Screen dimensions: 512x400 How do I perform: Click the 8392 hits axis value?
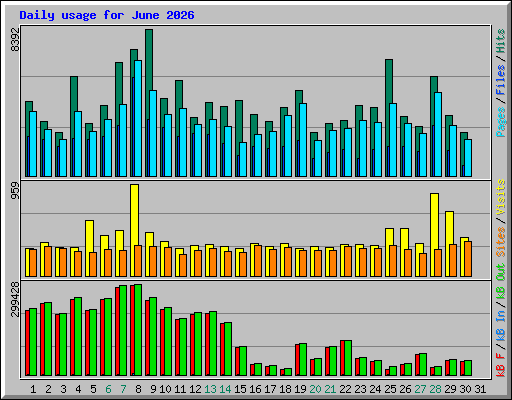coord(15,39)
